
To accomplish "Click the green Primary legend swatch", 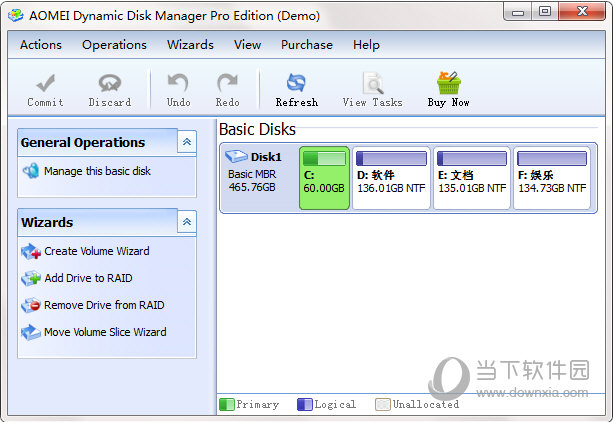I will 227,404.
